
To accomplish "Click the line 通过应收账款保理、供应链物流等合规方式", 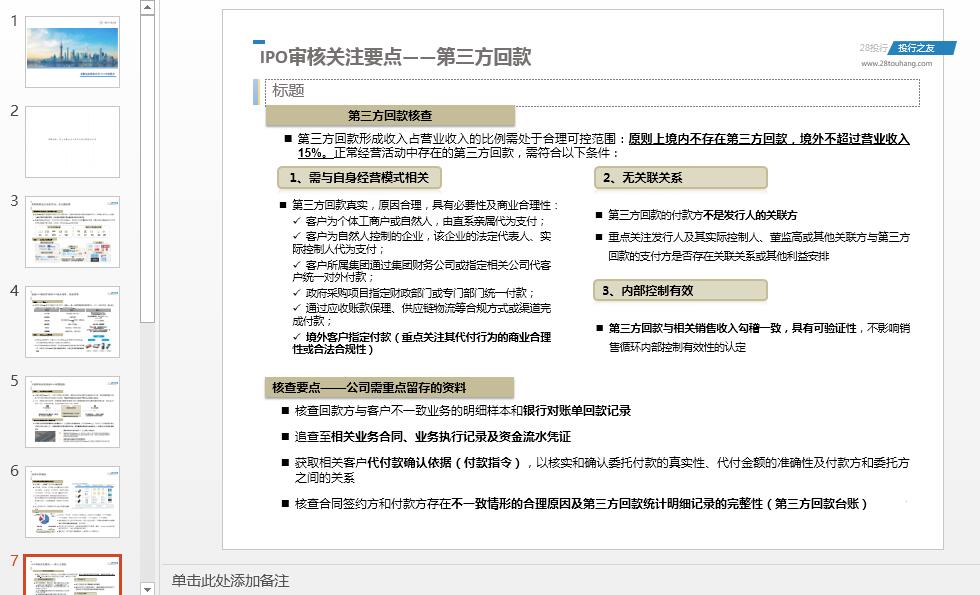I will pyautogui.click(x=422, y=314).
